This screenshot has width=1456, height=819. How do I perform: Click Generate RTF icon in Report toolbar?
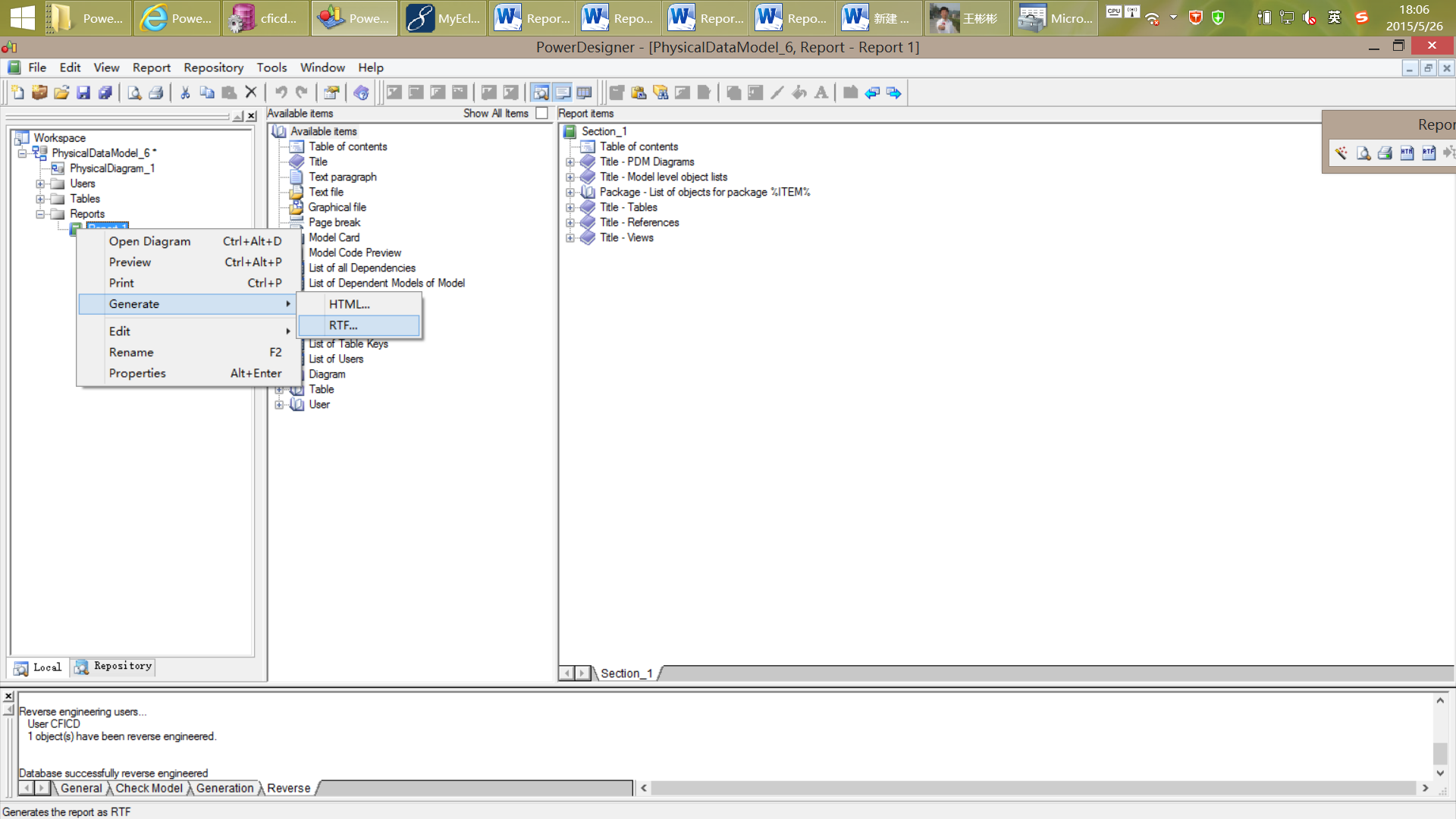point(1429,153)
